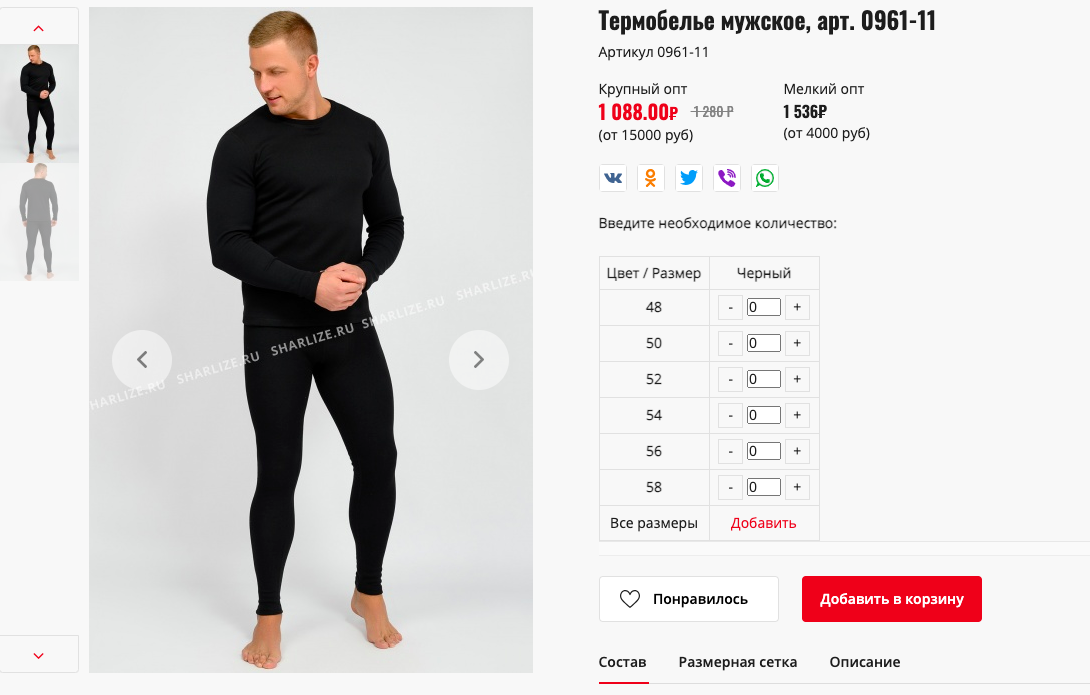Share the product on Twitter
Viewport: 1090px width, 695px height.
coord(689,178)
